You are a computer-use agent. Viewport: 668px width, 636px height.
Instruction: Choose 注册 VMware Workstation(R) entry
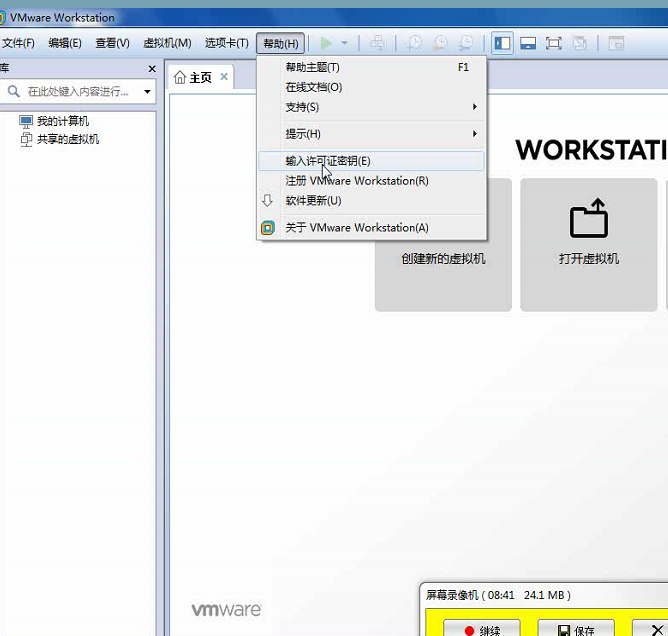coord(371,181)
